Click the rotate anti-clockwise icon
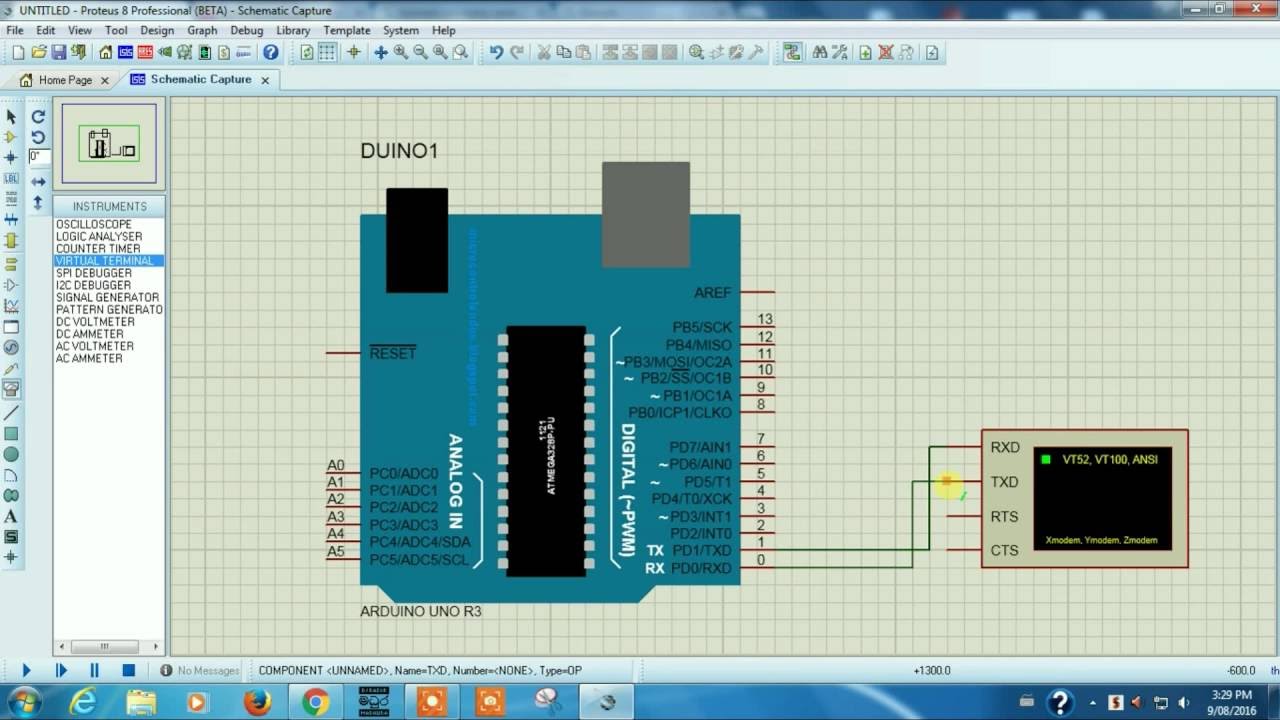This screenshot has height=720, width=1280. click(38, 137)
